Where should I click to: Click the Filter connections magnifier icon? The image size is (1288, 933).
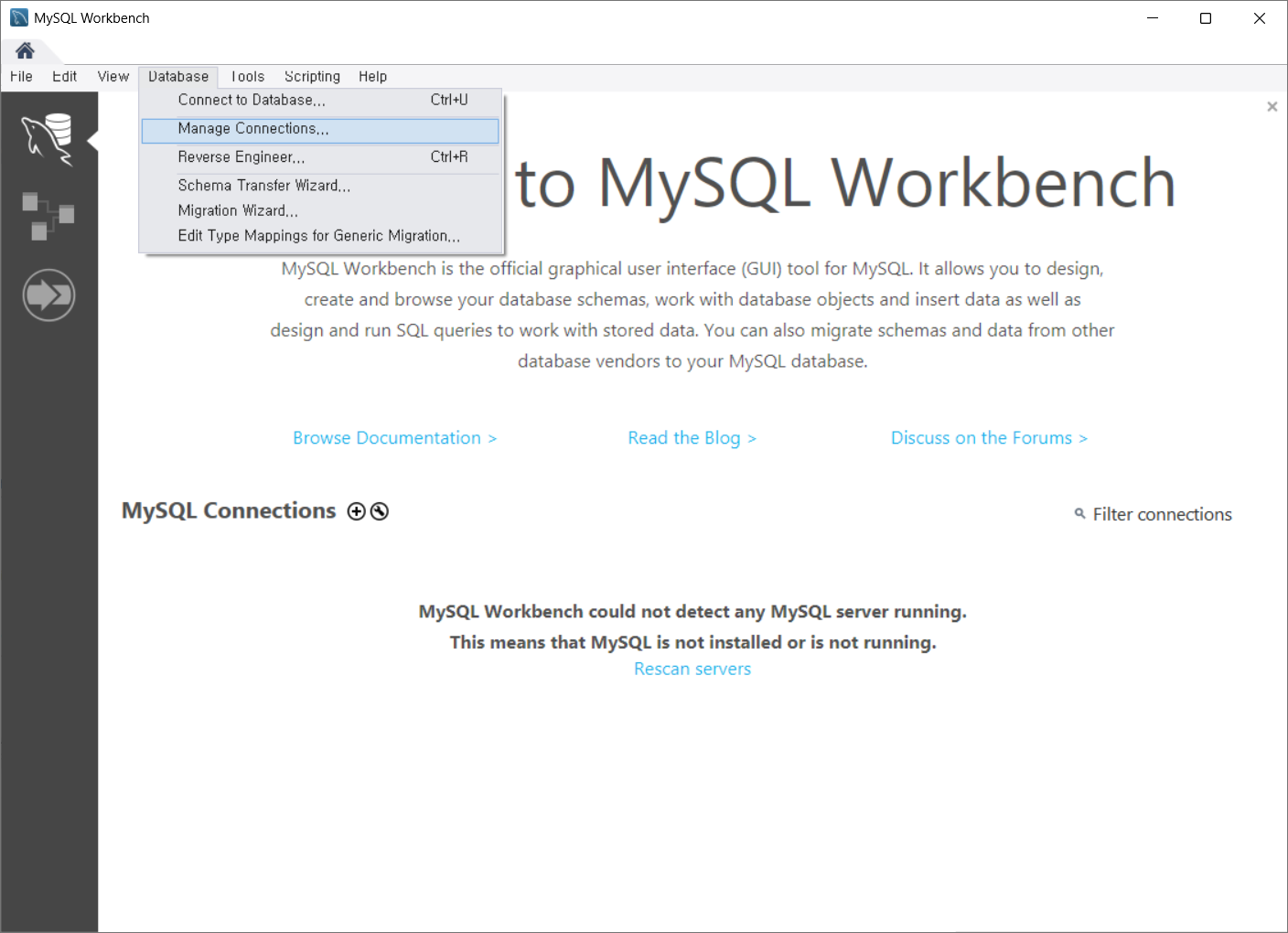(x=1079, y=514)
